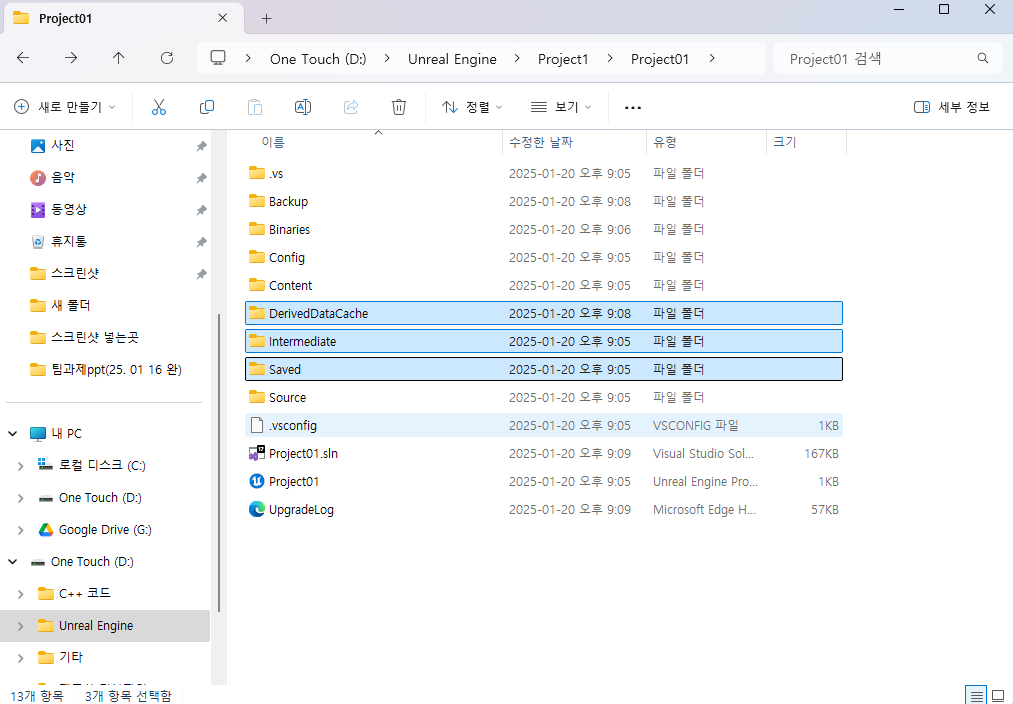Select the Source folder
The width and height of the screenshot is (1013, 704).
click(x=544, y=397)
